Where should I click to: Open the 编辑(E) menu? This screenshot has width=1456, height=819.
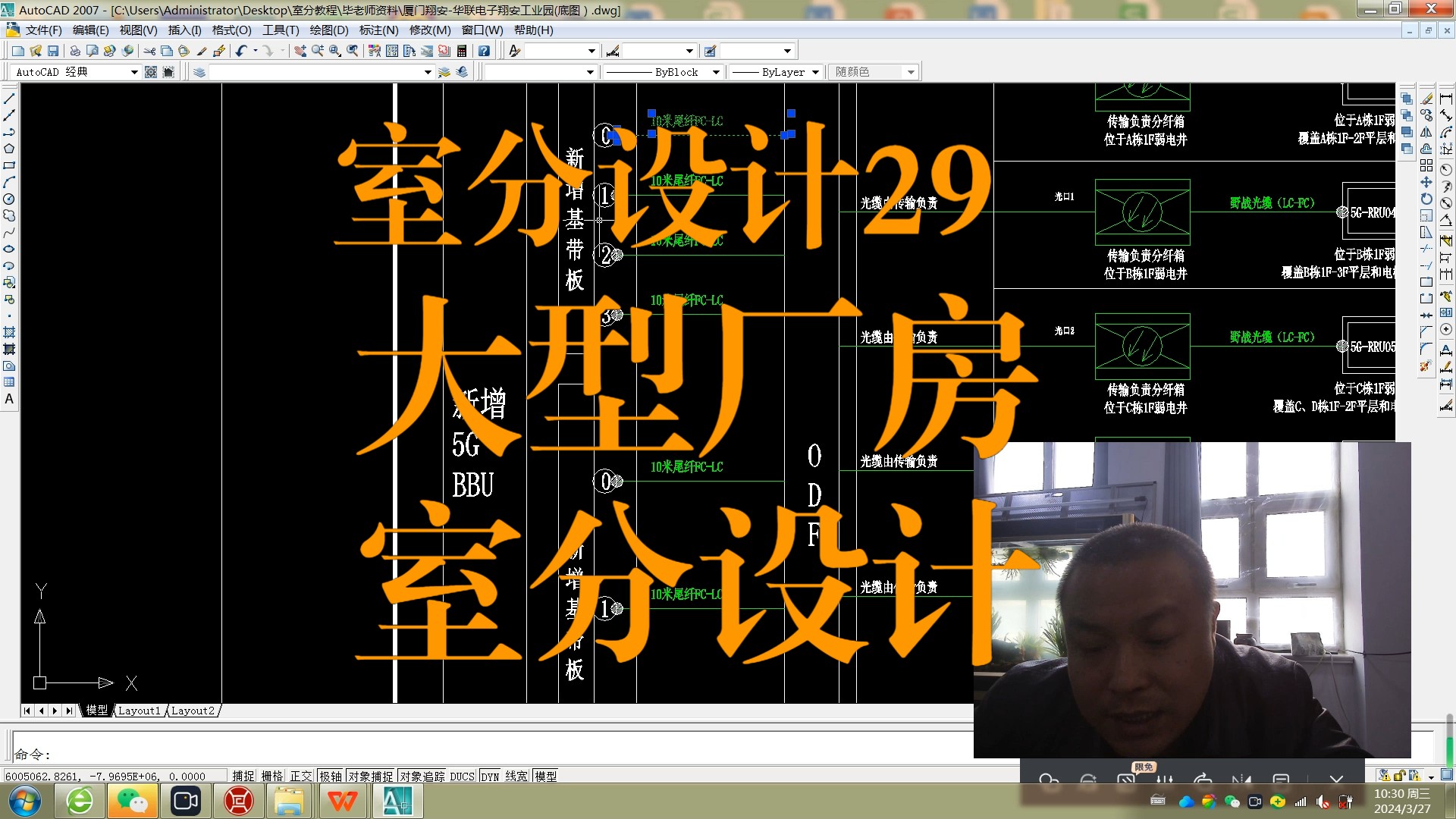pyautogui.click(x=90, y=30)
